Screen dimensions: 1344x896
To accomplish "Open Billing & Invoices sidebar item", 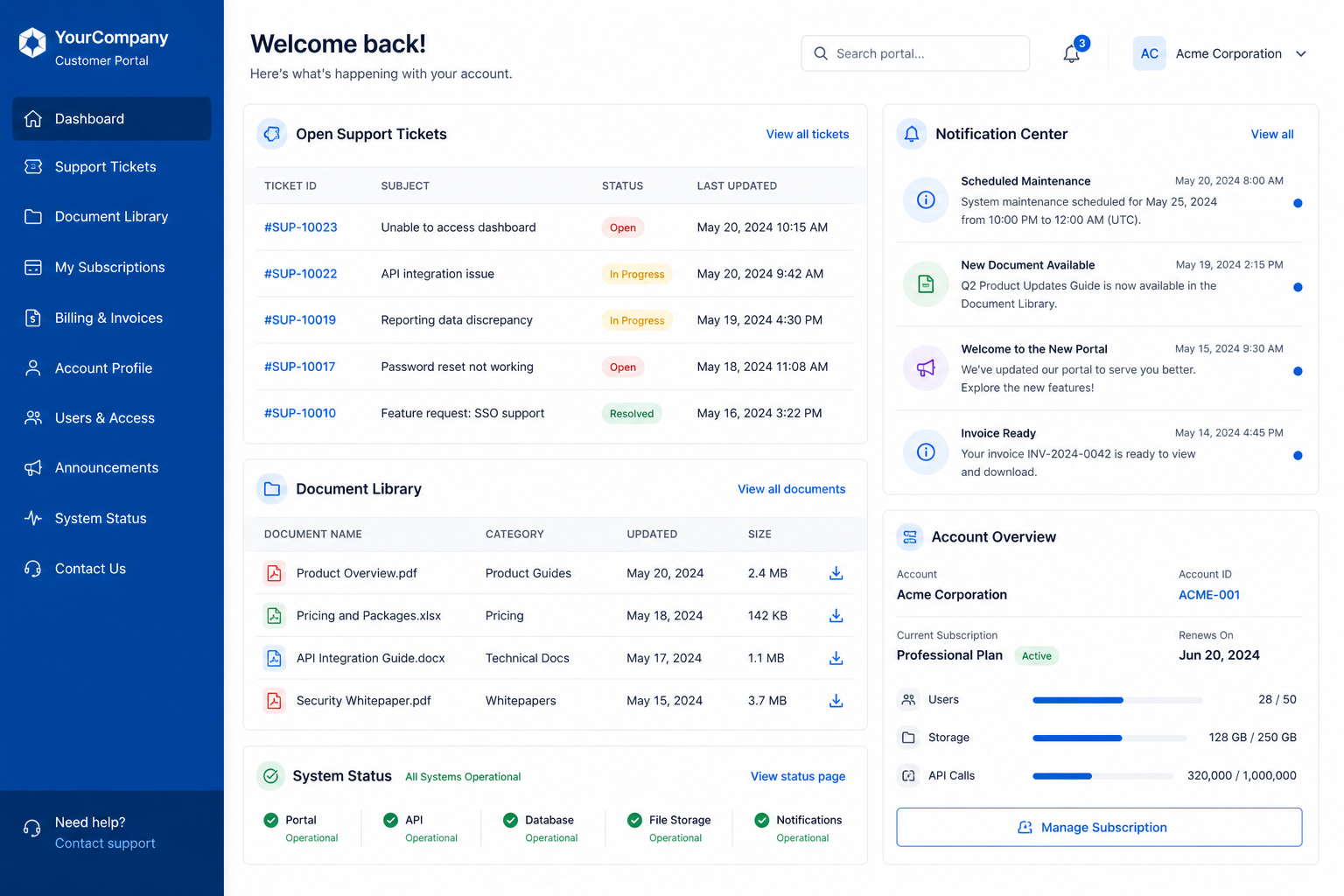I will pos(112,318).
